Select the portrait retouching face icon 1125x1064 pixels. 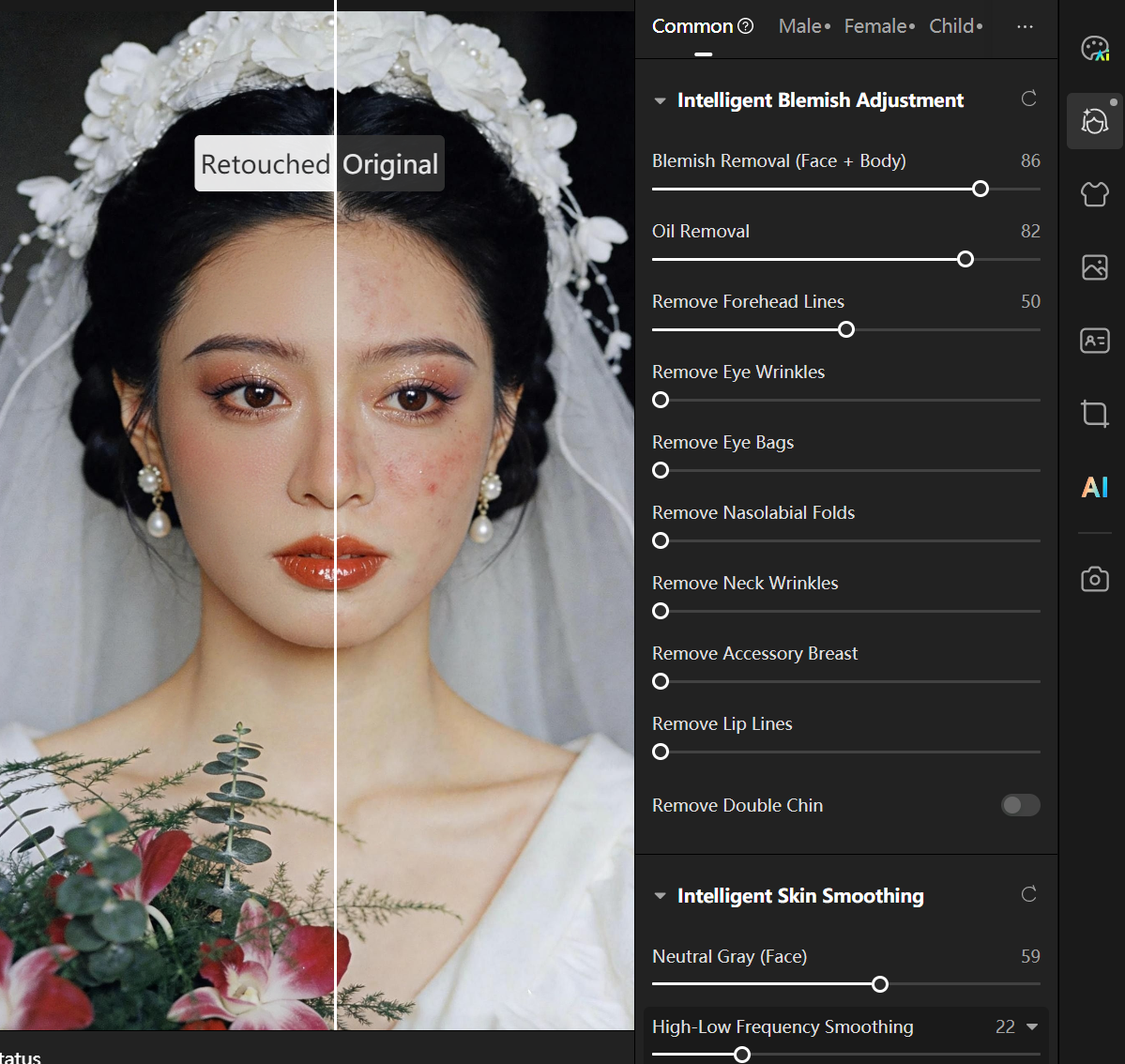(x=1094, y=121)
